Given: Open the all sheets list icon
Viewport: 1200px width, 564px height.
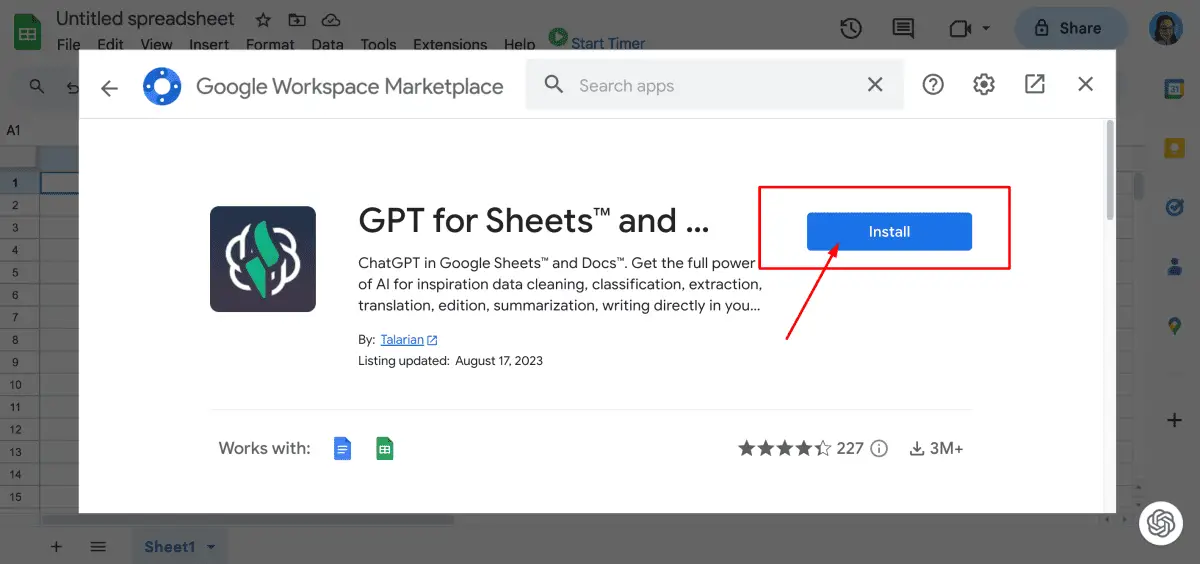Looking at the screenshot, I should (x=98, y=546).
